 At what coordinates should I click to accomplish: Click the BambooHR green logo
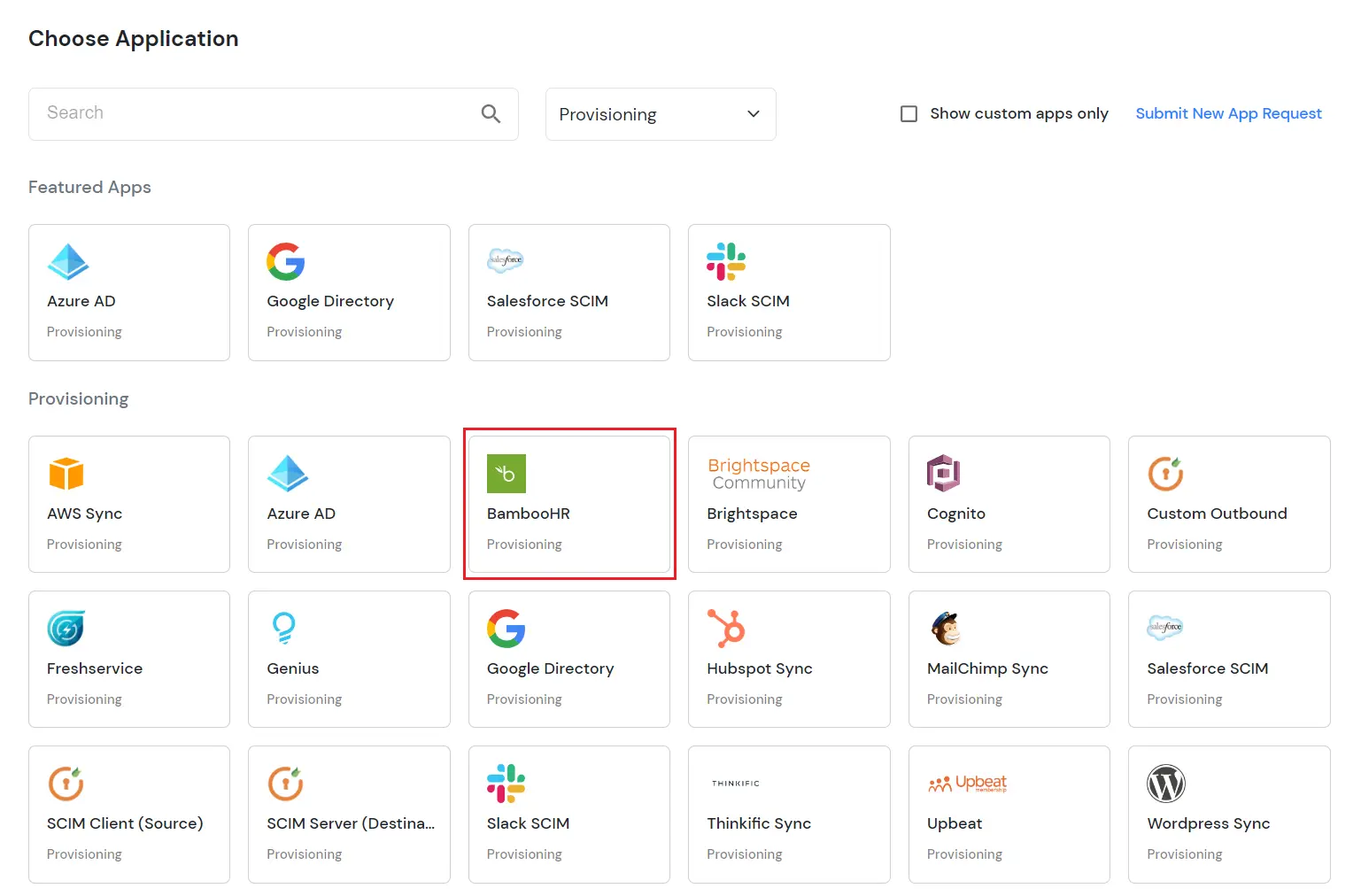507,474
